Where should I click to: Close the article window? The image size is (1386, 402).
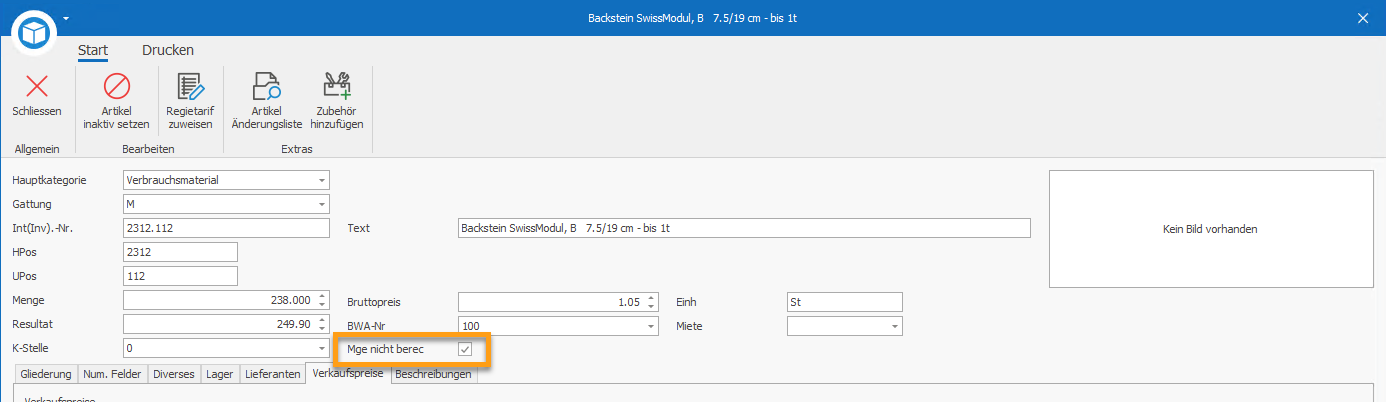pos(1363,18)
